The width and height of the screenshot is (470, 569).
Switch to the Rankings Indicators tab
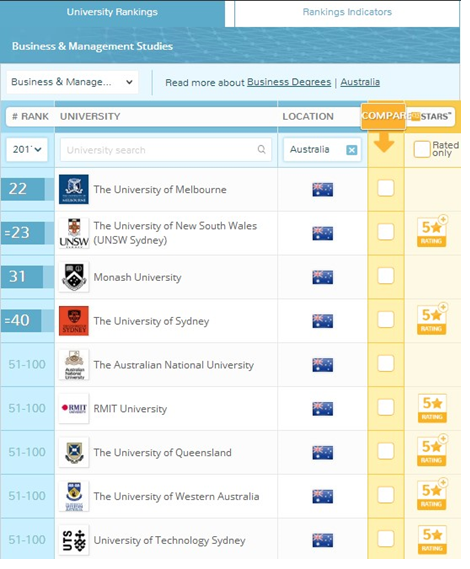point(347,13)
